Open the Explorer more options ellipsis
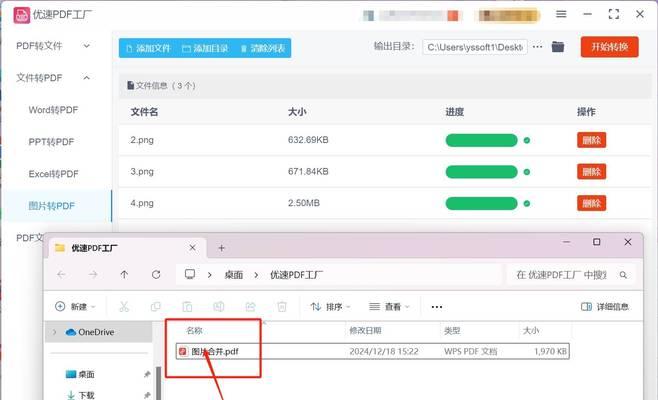This screenshot has width=658, height=400. (437, 307)
